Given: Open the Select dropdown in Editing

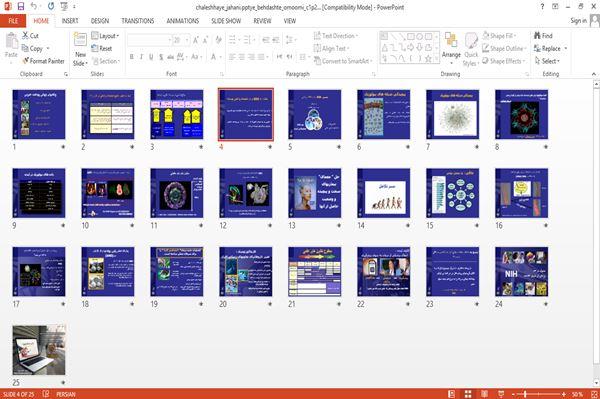Looking at the screenshot, I should tap(547, 61).
